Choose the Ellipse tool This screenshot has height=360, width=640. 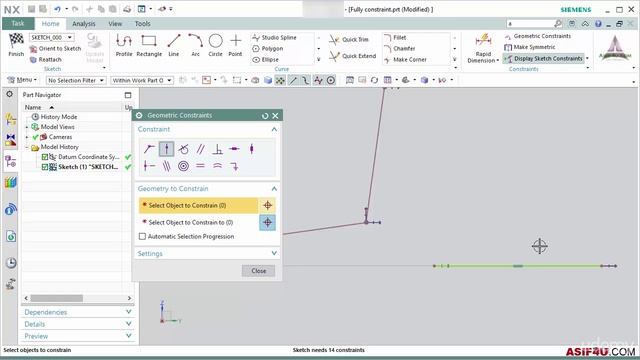click(265, 60)
